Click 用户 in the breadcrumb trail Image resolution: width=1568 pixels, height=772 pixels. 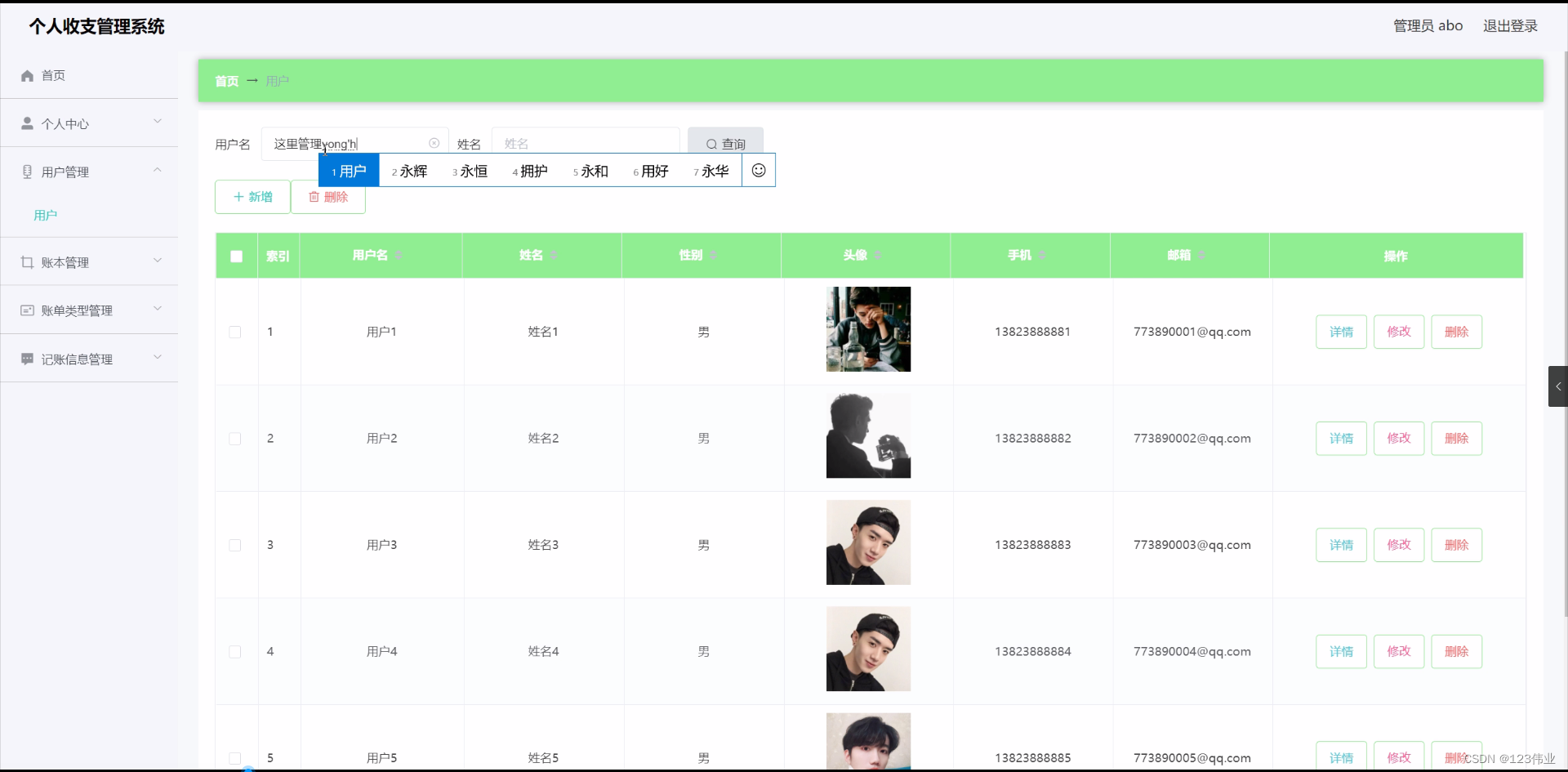[x=278, y=81]
